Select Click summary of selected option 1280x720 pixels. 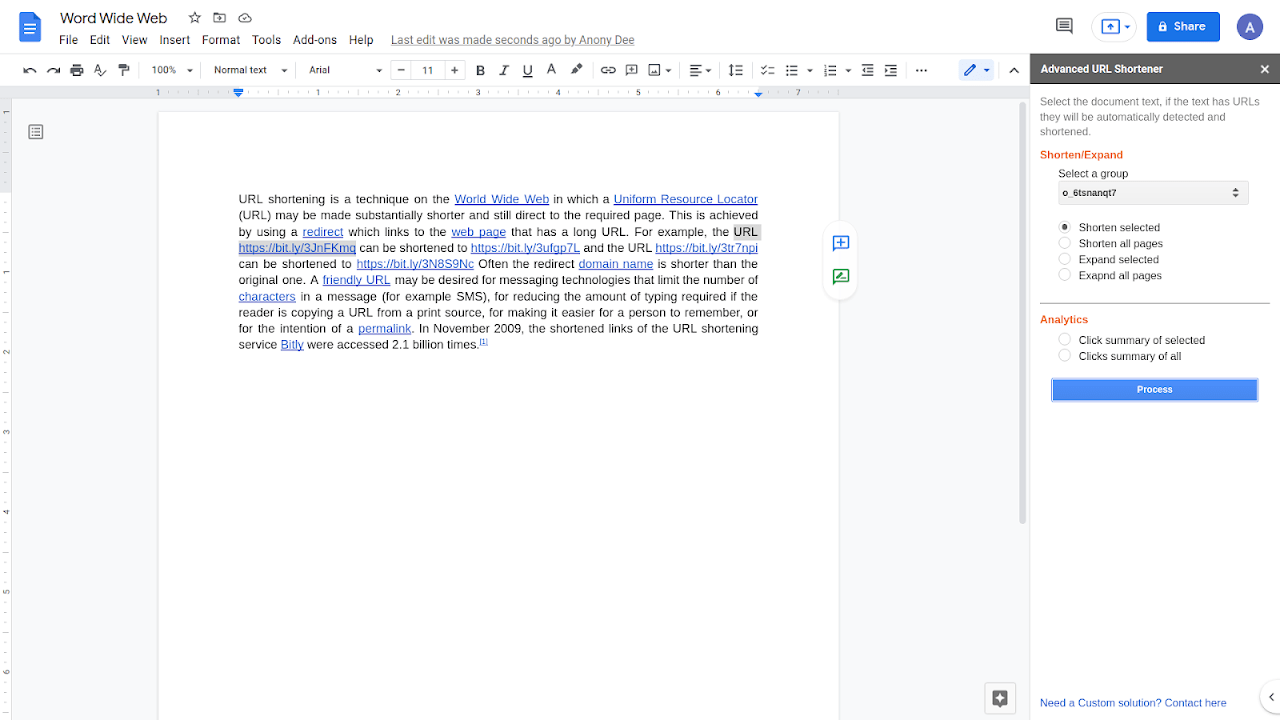click(x=1065, y=340)
